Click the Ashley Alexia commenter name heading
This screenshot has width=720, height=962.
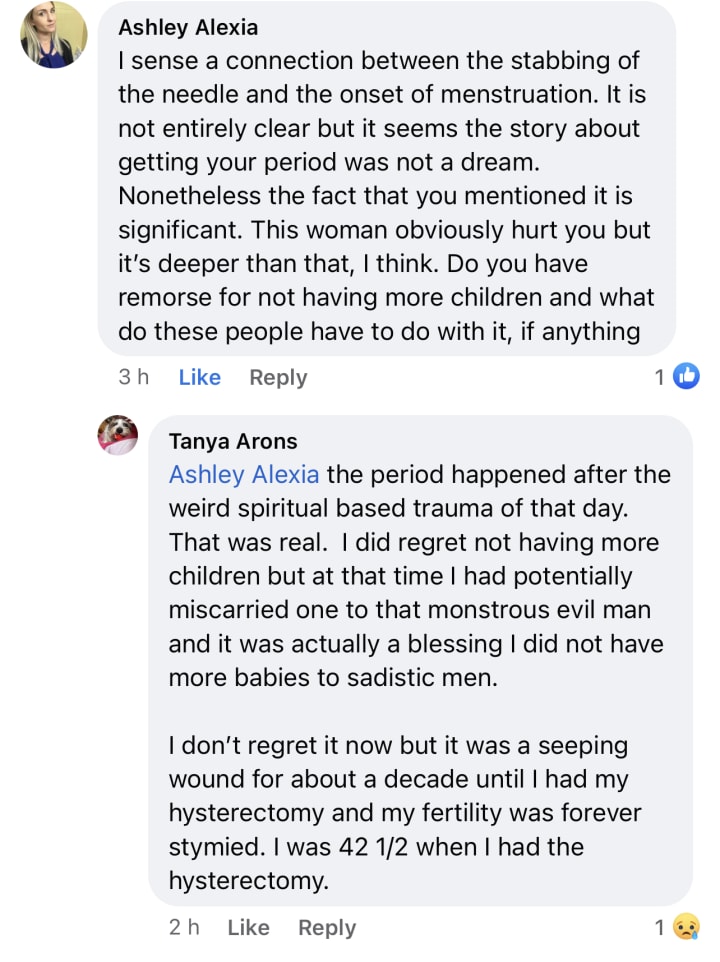point(188,28)
